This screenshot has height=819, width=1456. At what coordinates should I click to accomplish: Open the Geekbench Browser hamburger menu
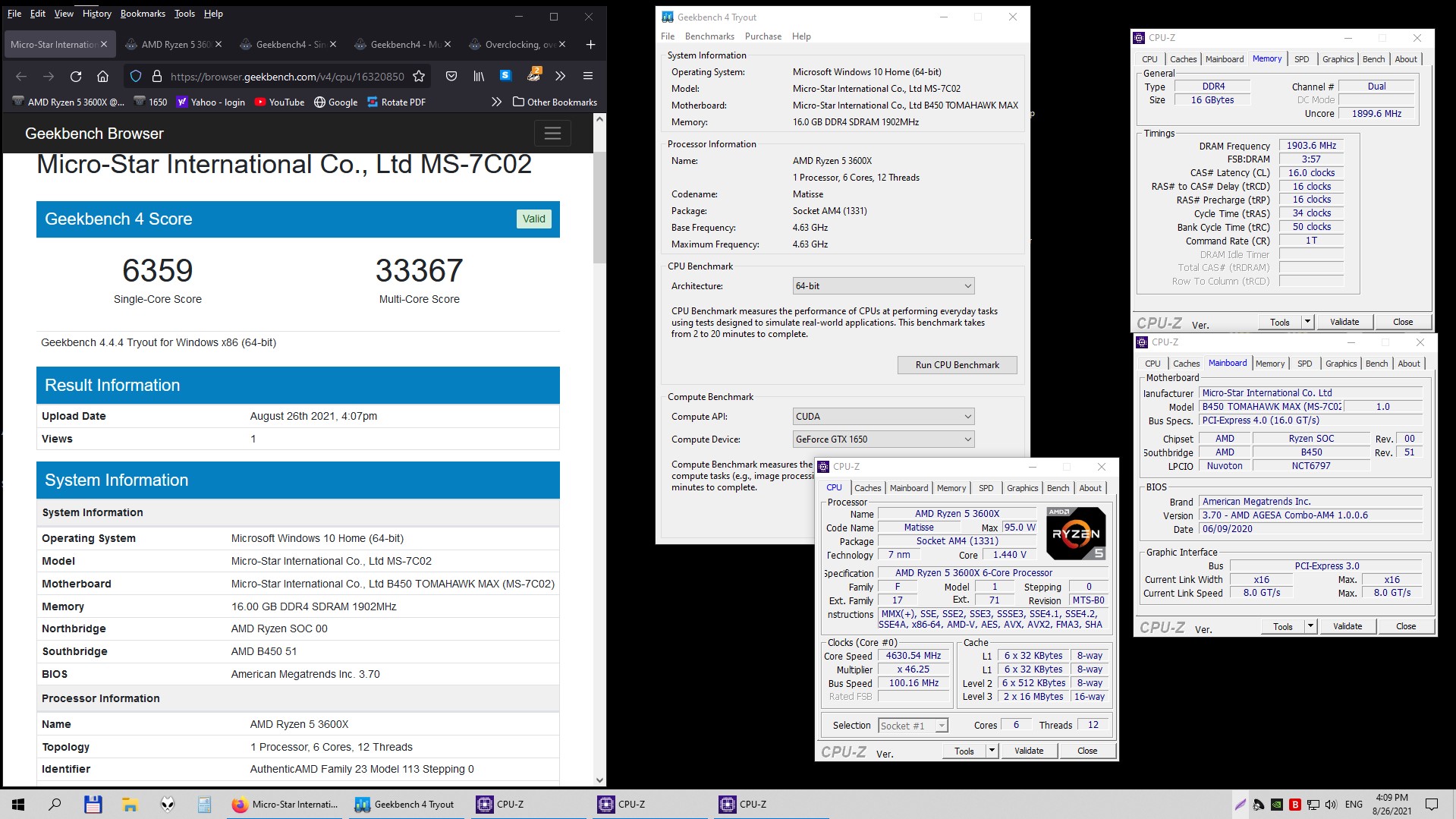pyautogui.click(x=552, y=134)
